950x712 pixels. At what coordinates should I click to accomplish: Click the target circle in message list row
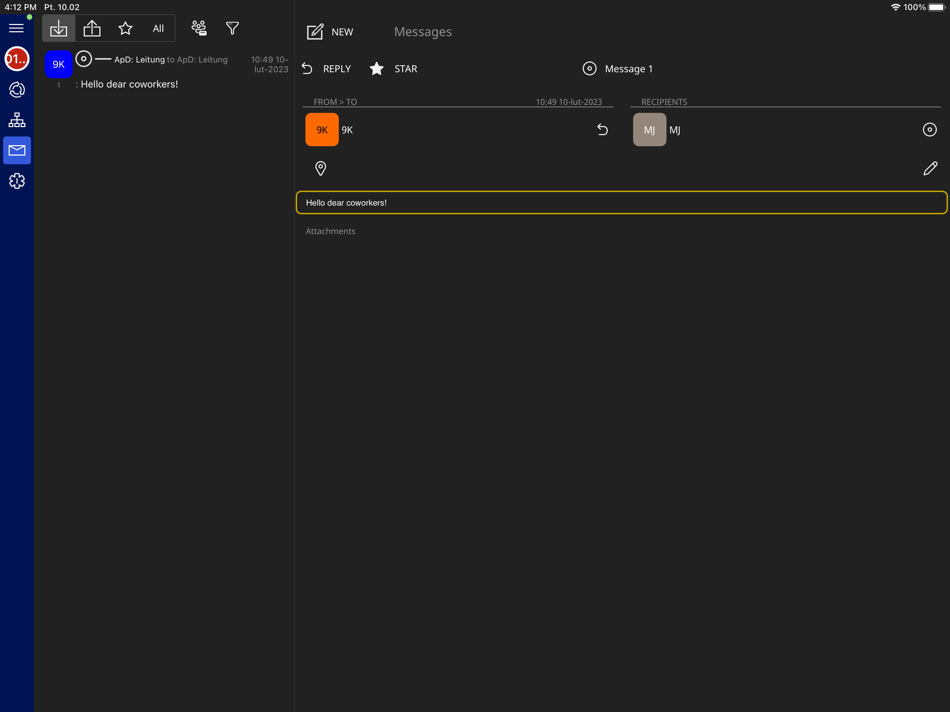point(84,59)
